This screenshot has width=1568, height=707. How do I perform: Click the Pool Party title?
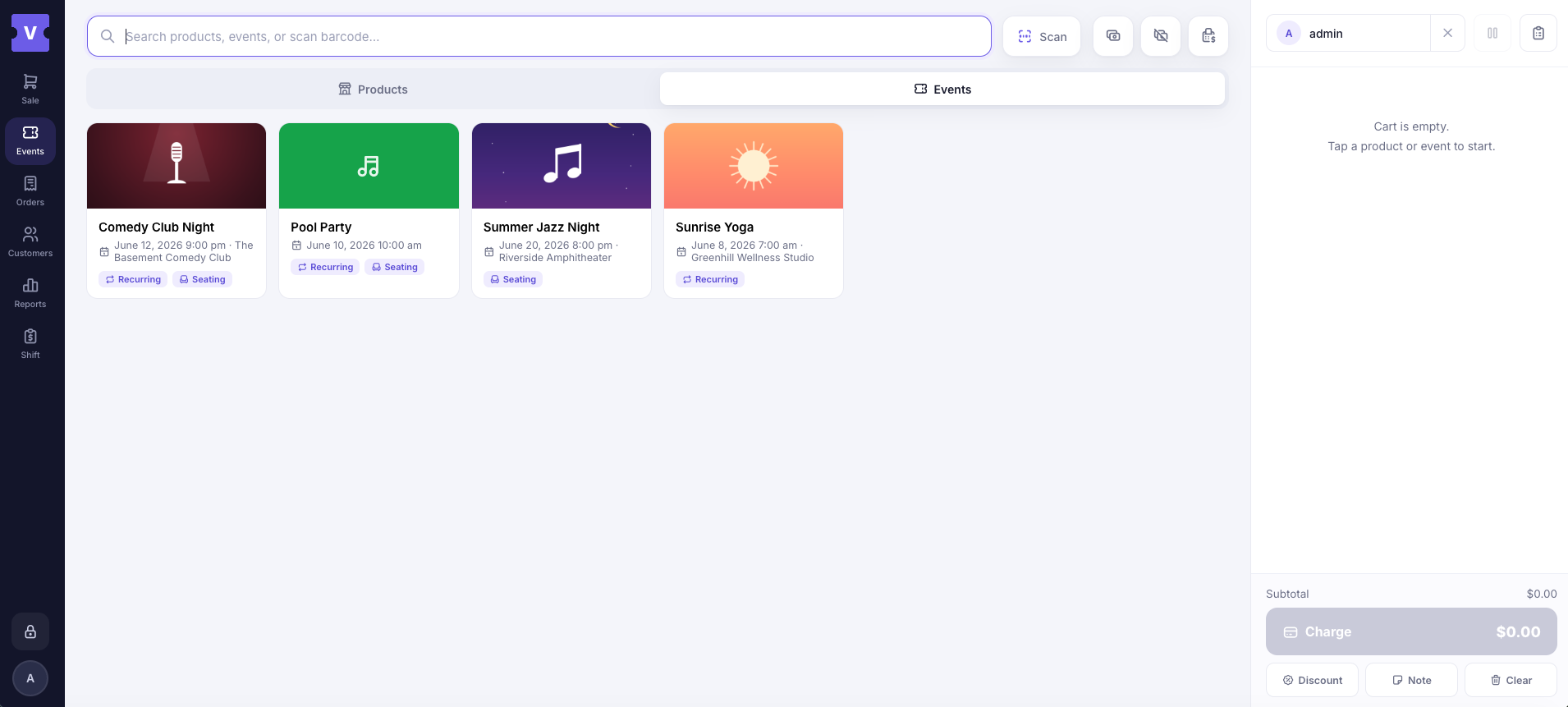point(321,227)
